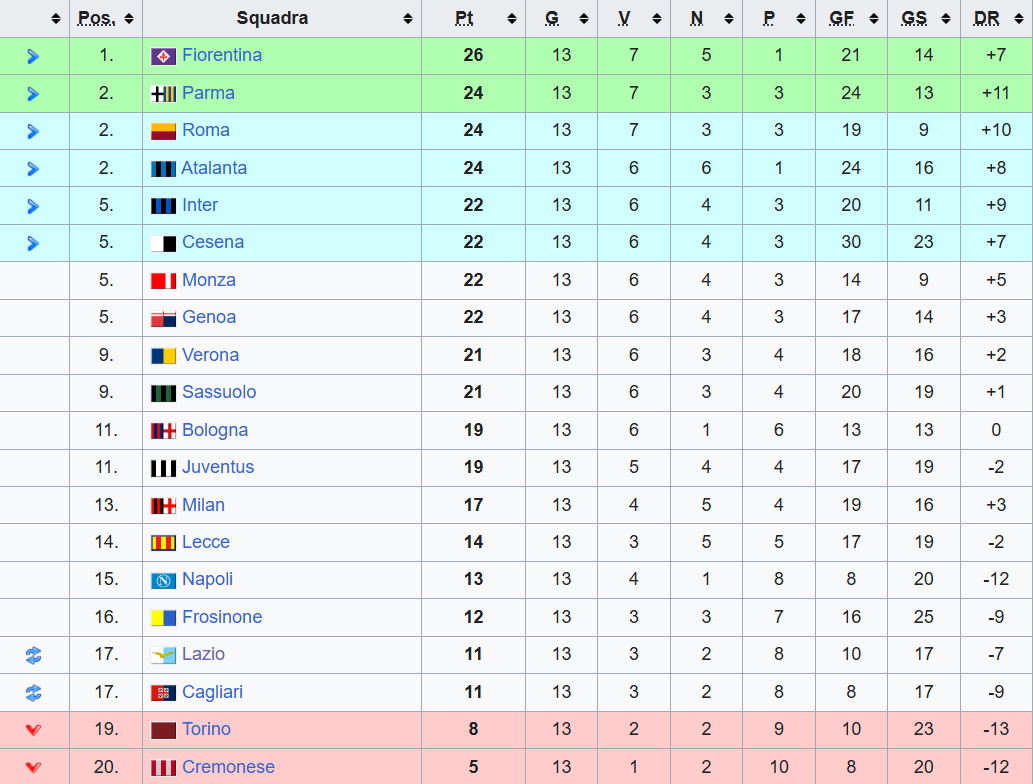Viewport: 1033px width, 784px height.
Task: Click the Napoli club badge icon
Action: tap(163, 580)
